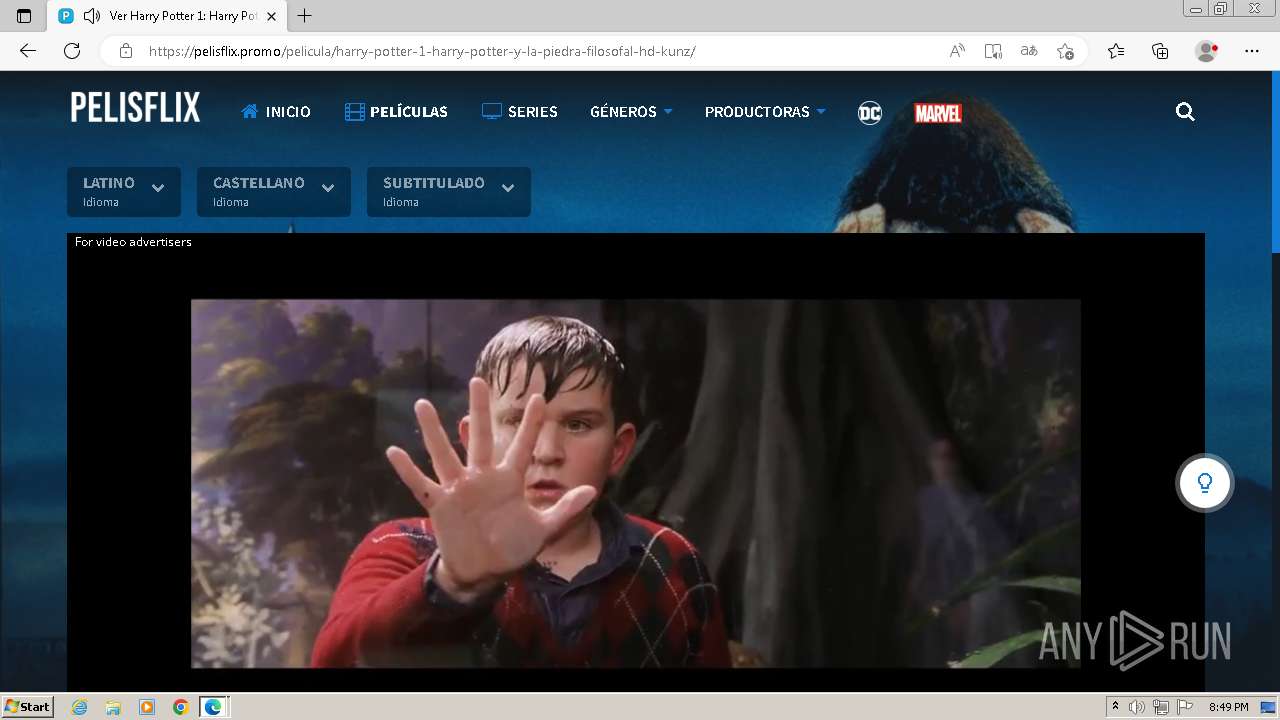Screen dimensions: 1280x720
Task: Show desktop via tray button
Action: pos(1268,707)
